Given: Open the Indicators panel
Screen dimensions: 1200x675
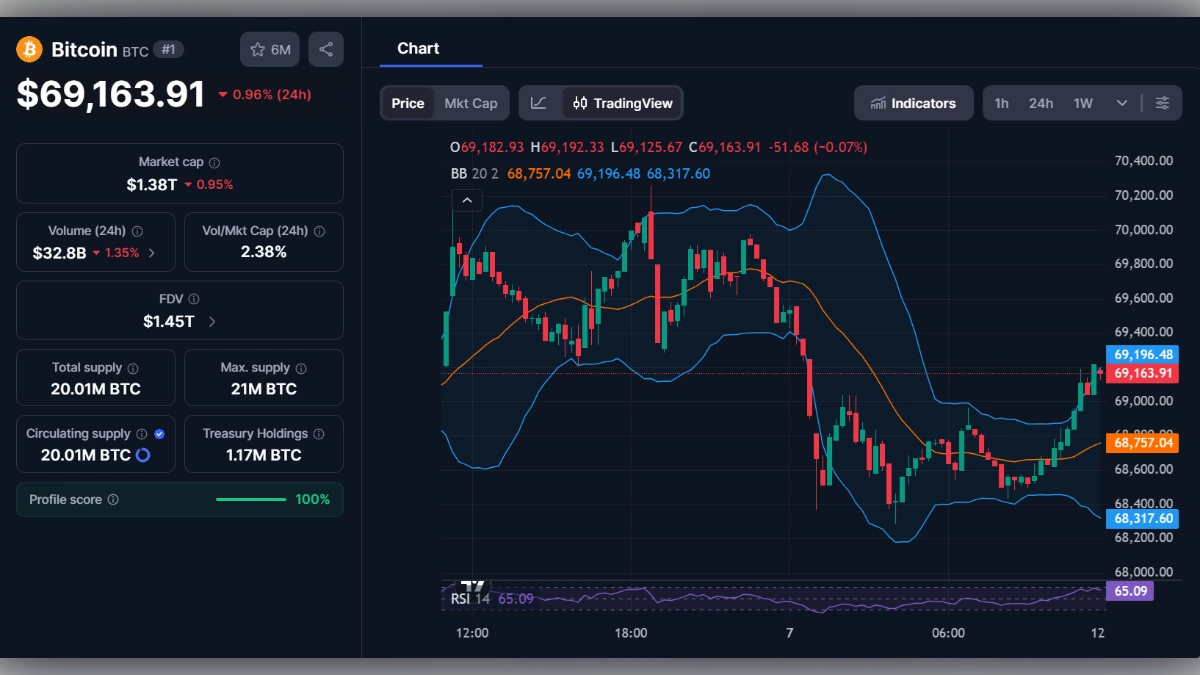Looking at the screenshot, I should pyautogui.click(x=913, y=102).
